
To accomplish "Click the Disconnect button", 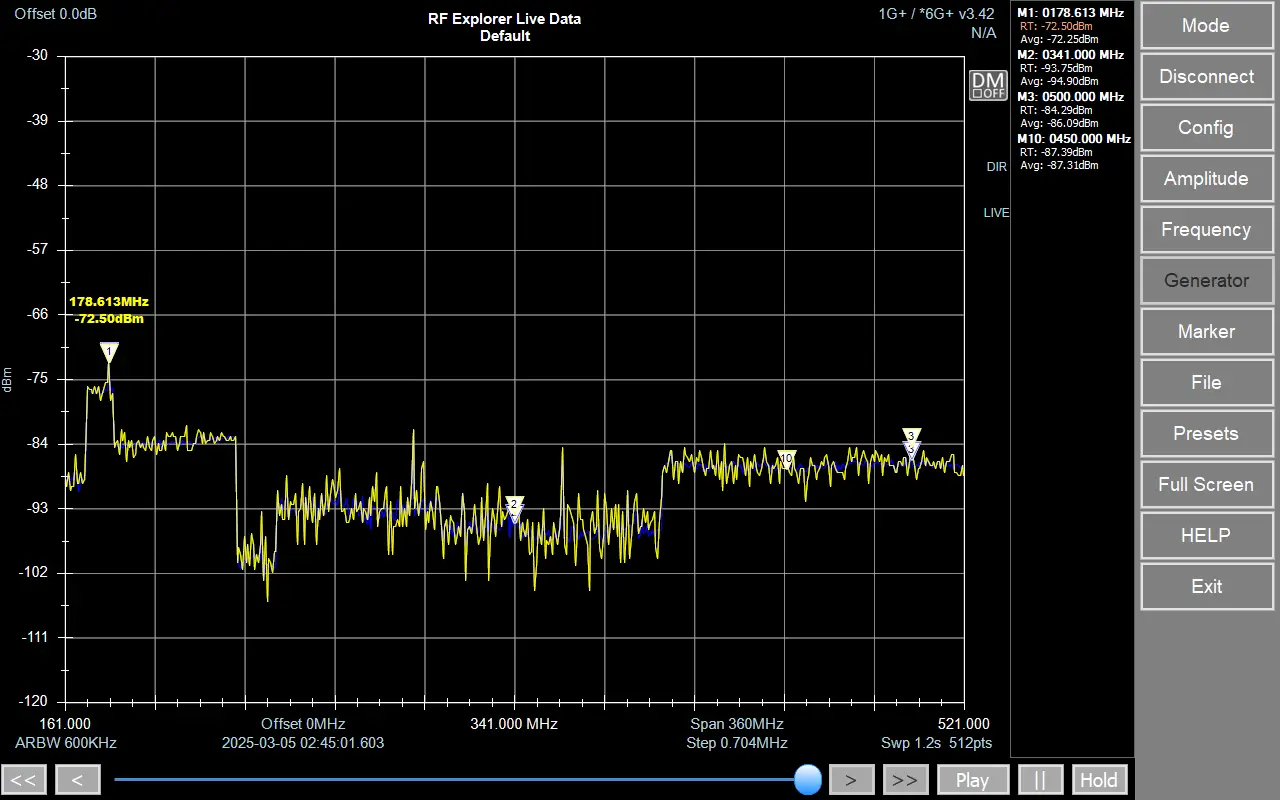I will (x=1205, y=77).
